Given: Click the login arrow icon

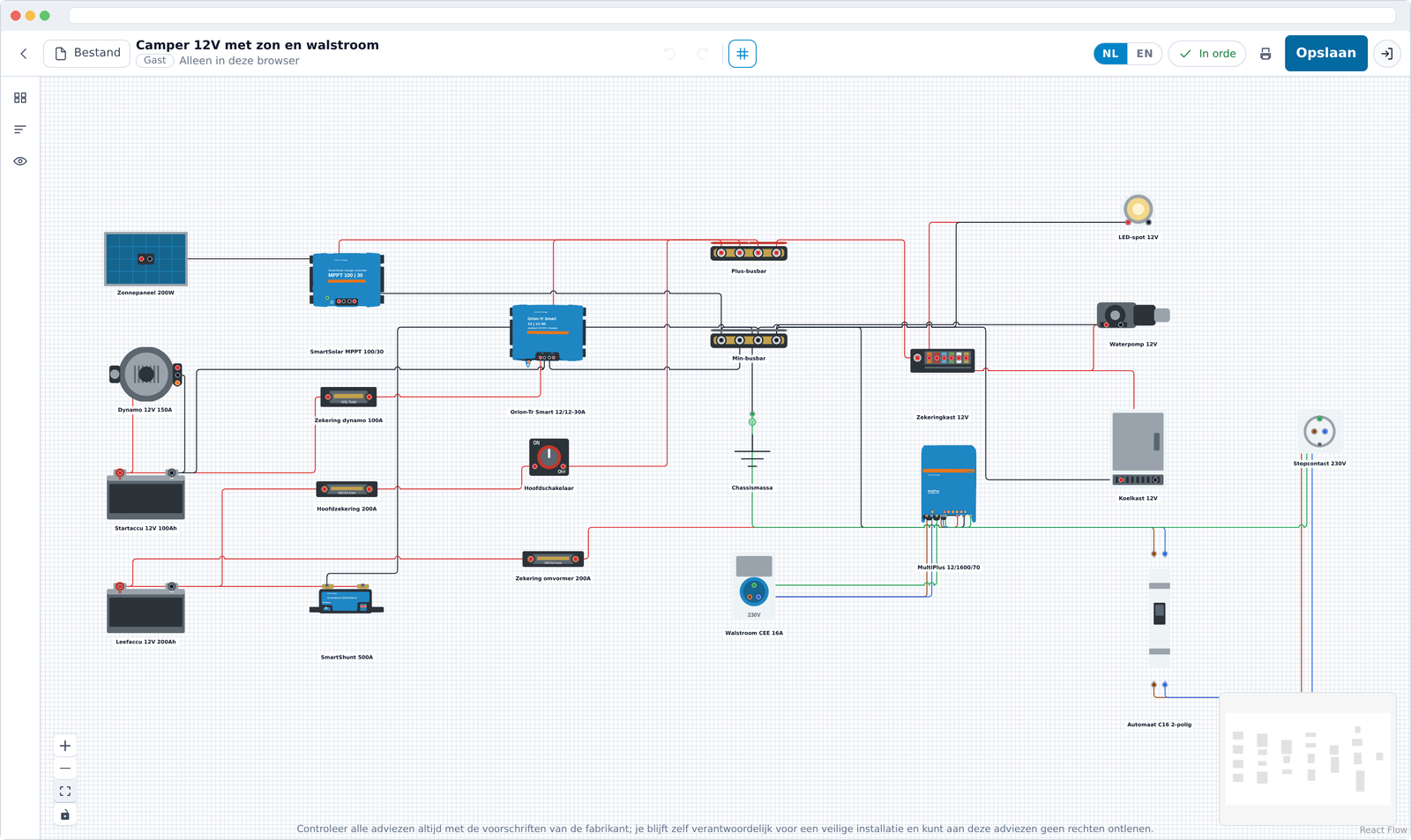Looking at the screenshot, I should pos(1387,54).
